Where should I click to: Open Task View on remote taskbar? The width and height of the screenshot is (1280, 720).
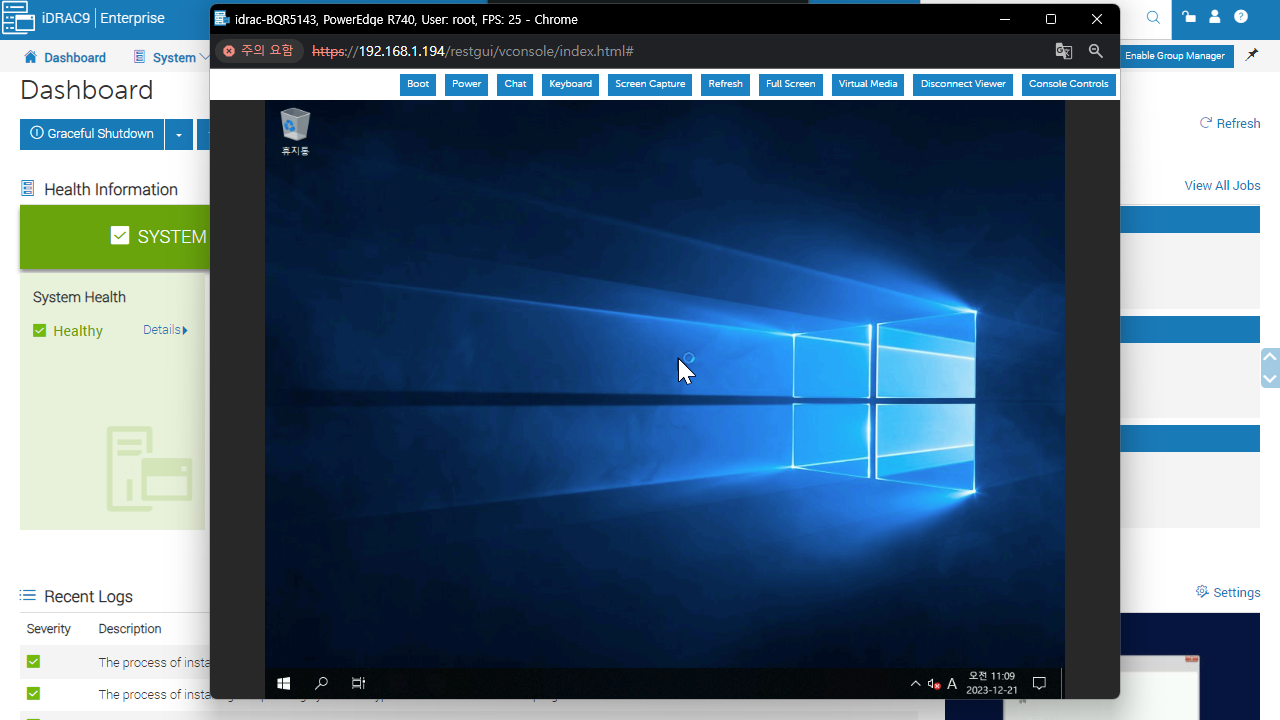tap(358, 684)
